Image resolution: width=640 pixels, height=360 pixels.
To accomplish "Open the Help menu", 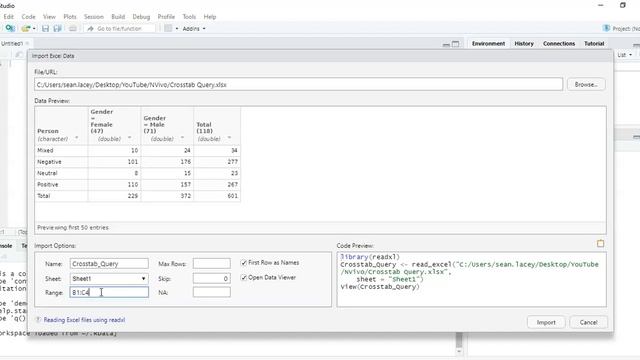I will click(210, 17).
